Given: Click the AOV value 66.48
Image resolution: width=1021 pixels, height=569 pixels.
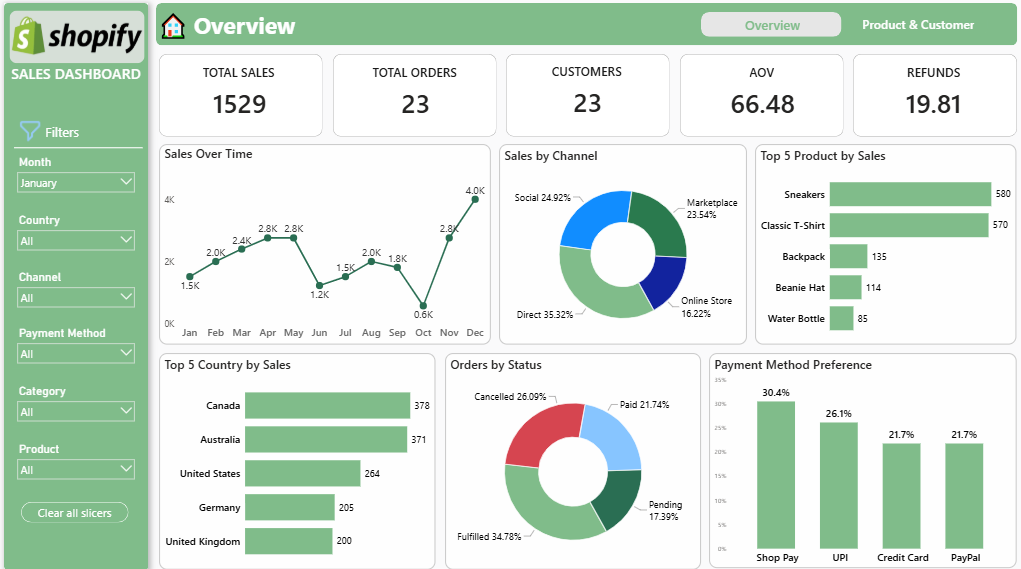Looking at the screenshot, I should tap(762, 104).
